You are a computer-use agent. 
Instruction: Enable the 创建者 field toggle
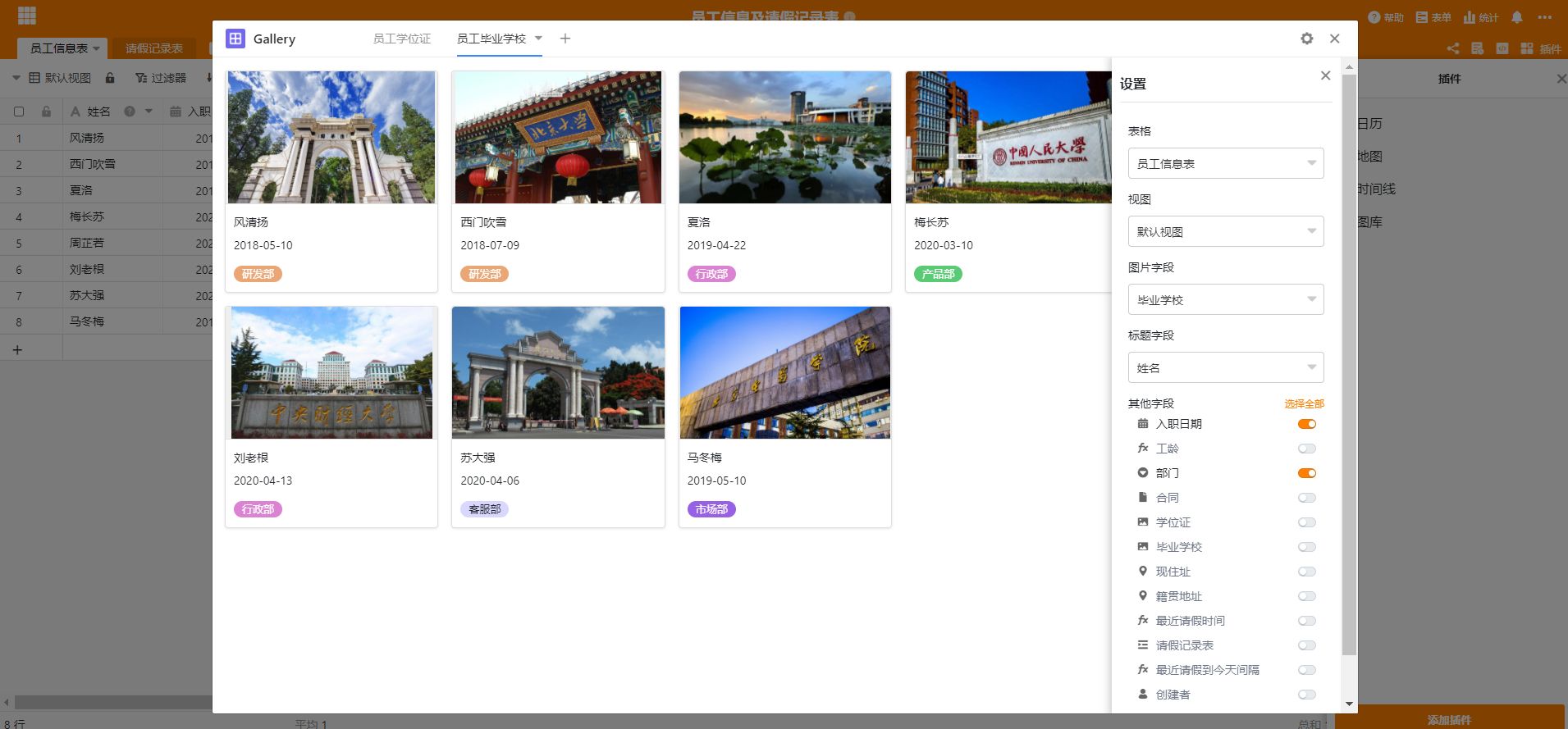[x=1307, y=695]
